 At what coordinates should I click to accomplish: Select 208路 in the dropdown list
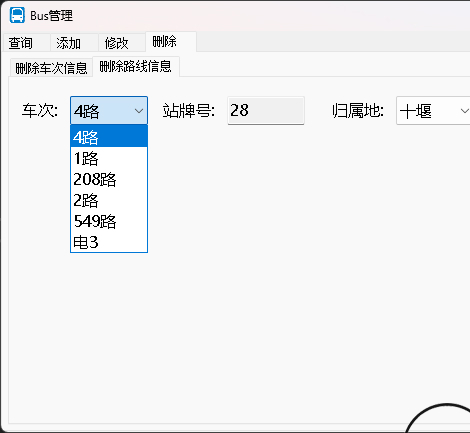click(109, 179)
